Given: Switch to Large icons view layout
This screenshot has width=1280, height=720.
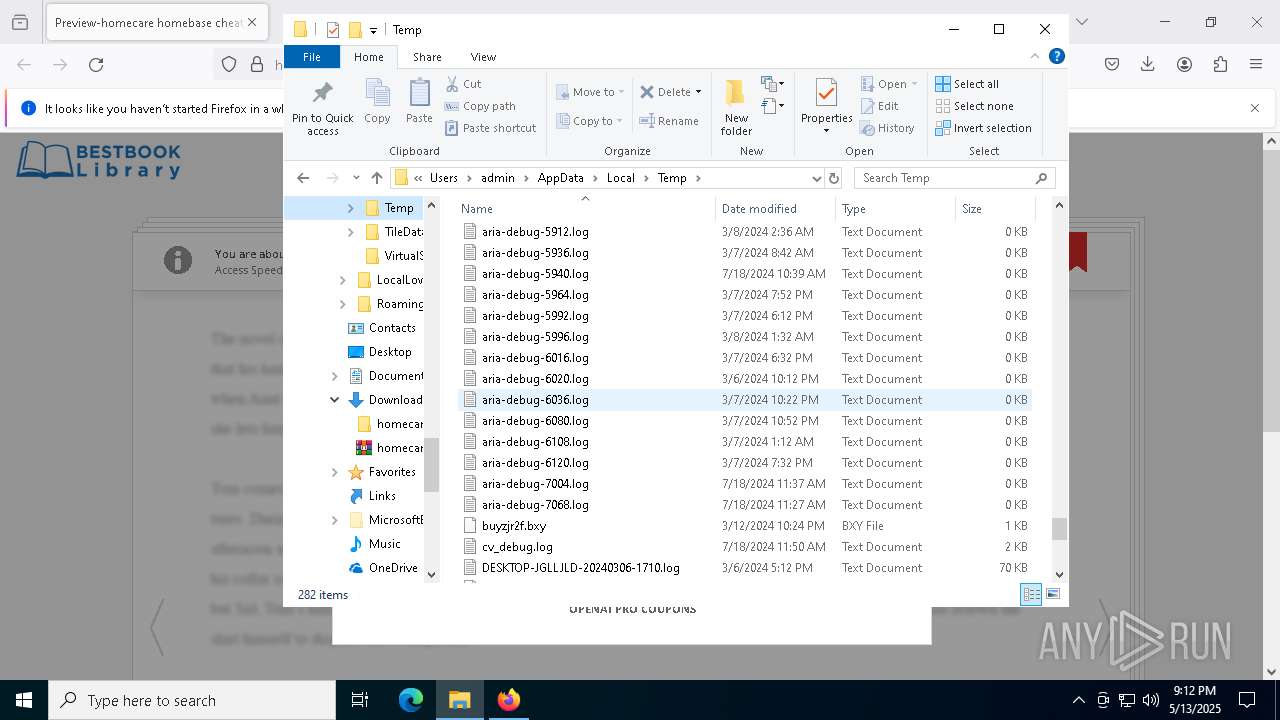Looking at the screenshot, I should click(x=1052, y=594).
